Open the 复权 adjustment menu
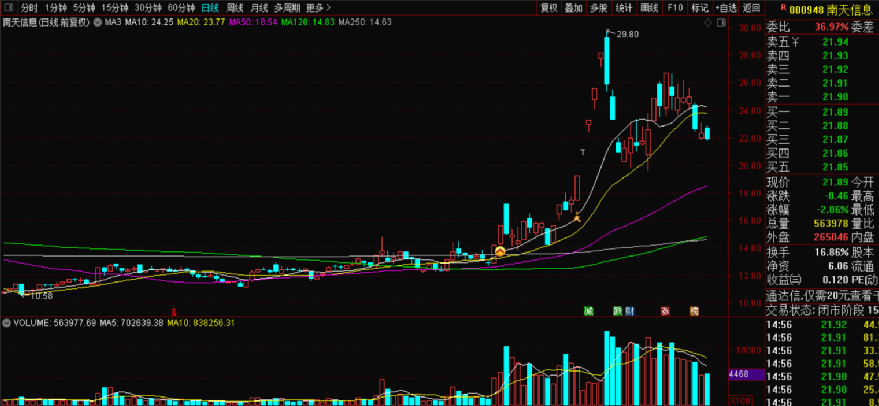Viewport: 879px width, 406px height. (549, 7)
